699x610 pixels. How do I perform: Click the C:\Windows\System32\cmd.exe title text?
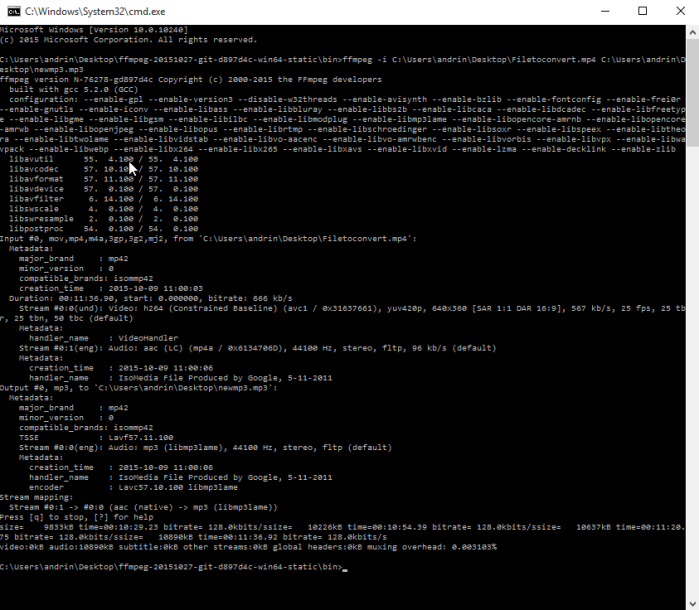tap(95, 12)
